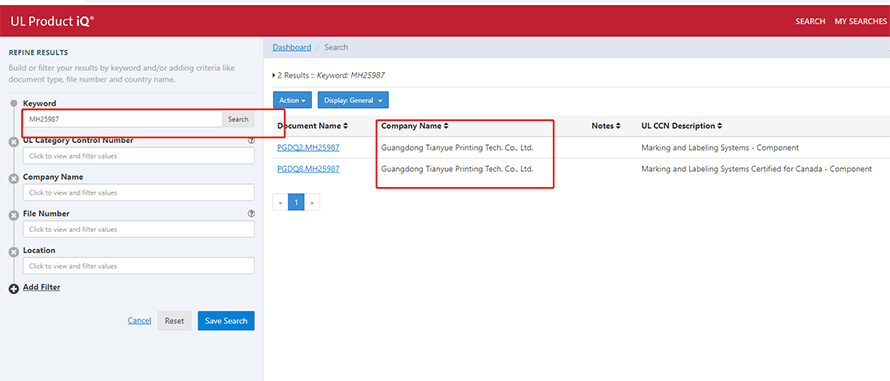Image resolution: width=890 pixels, height=381 pixels.
Task: Sort results by Company Name column
Action: [414, 125]
